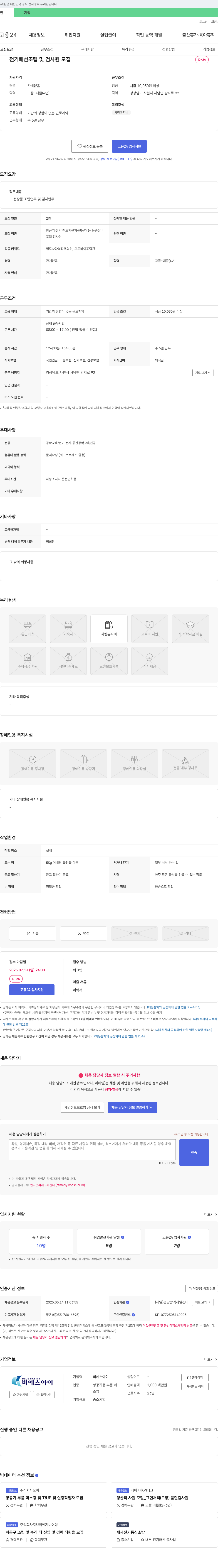Click the 기타 screening method box

[185, 933]
